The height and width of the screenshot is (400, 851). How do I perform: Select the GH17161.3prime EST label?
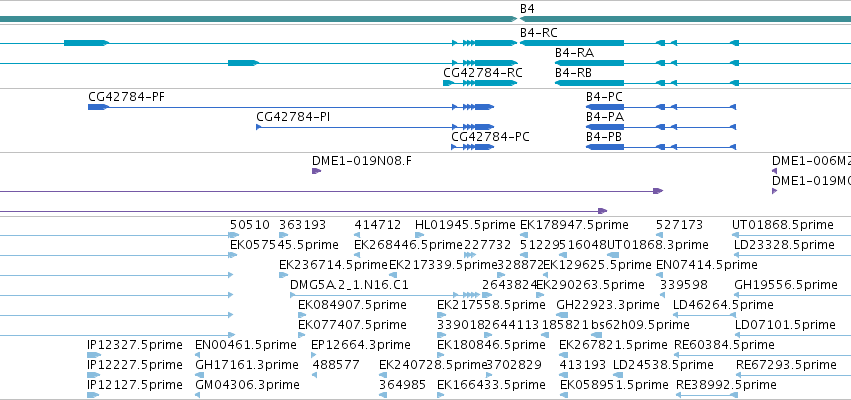tap(247, 365)
